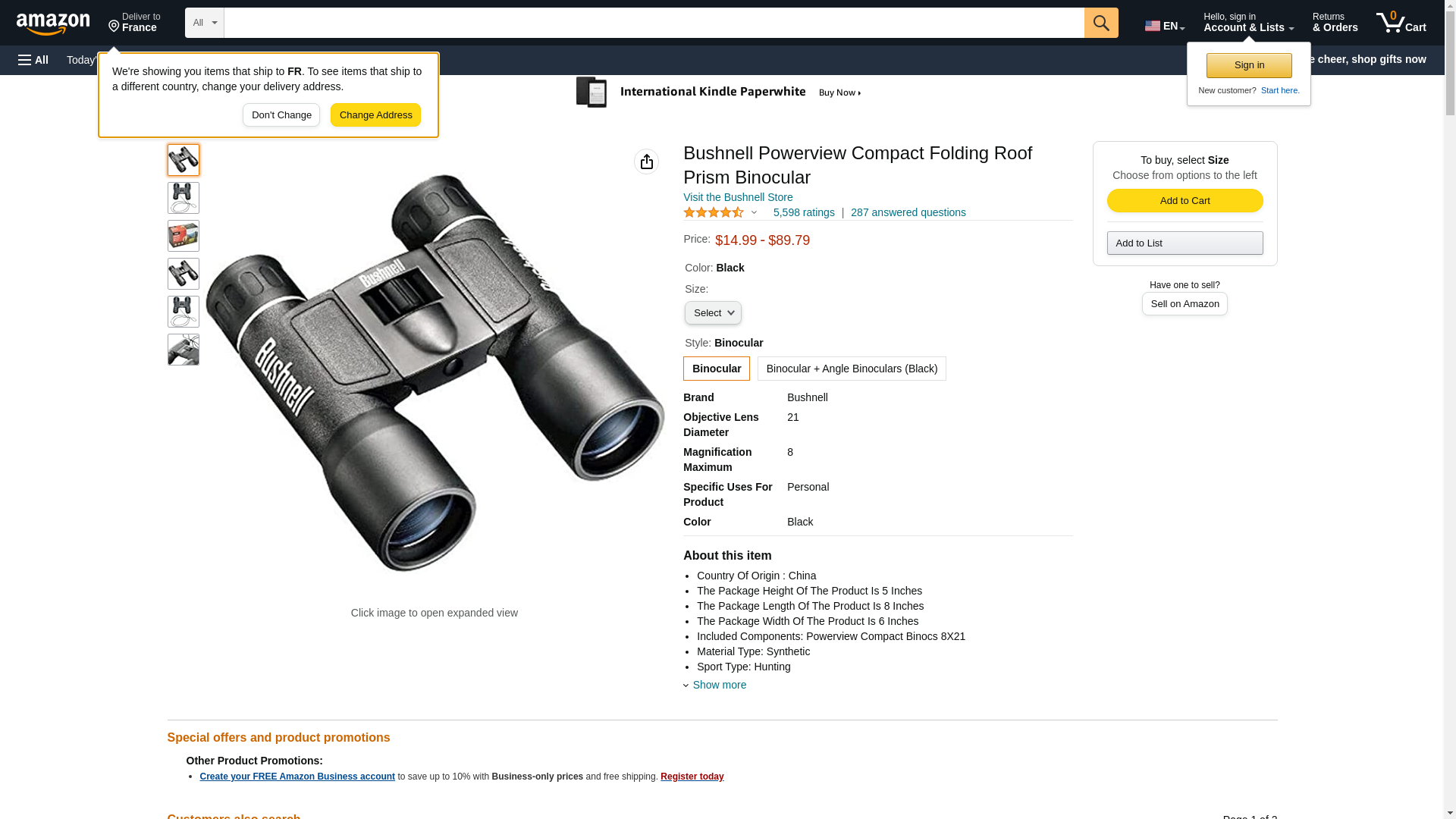Click the Add to Cart button
This screenshot has width=1456, height=819.
click(x=1184, y=201)
